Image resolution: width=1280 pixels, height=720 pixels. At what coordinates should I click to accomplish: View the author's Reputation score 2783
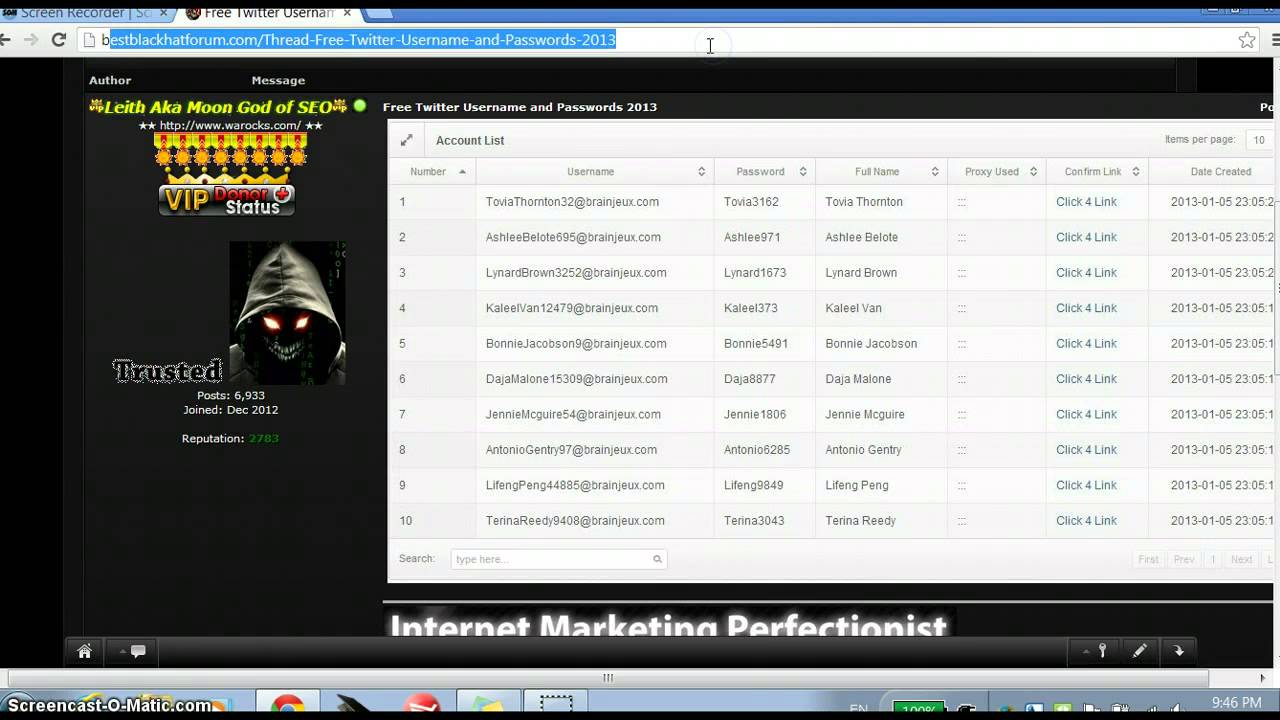[x=264, y=439]
